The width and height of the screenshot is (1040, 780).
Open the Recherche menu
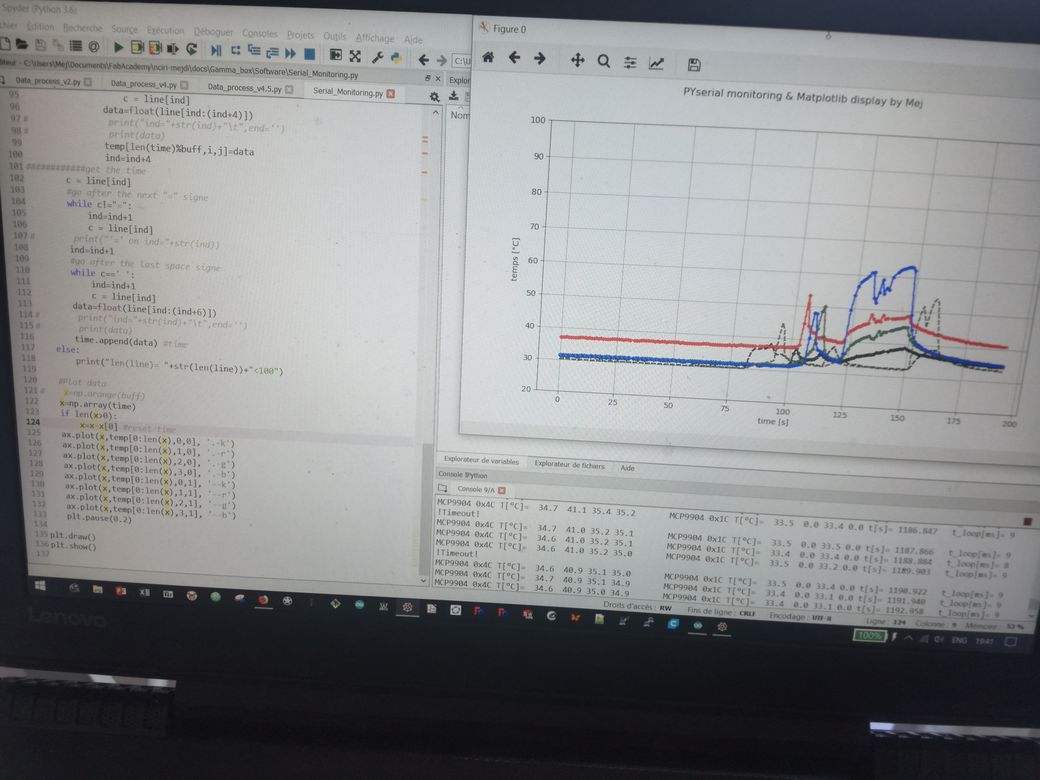83,28
